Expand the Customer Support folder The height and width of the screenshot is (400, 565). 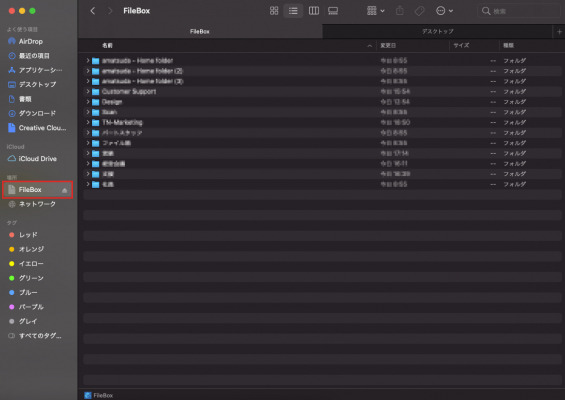tap(88, 92)
